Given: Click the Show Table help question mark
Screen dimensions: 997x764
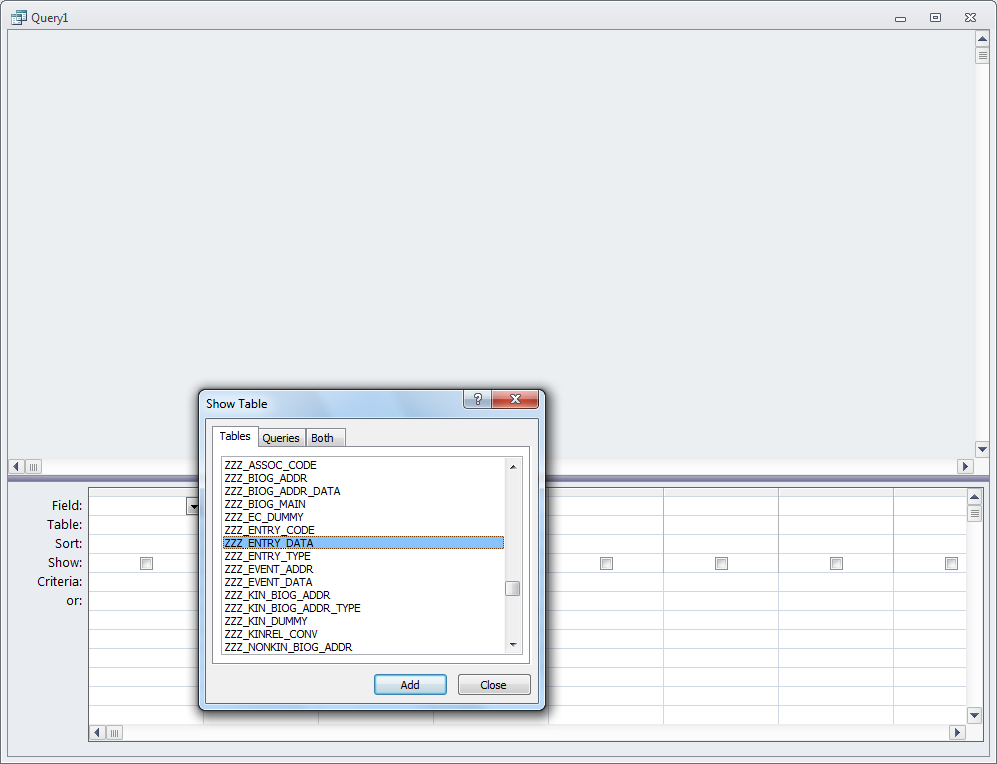Looking at the screenshot, I should tap(477, 399).
